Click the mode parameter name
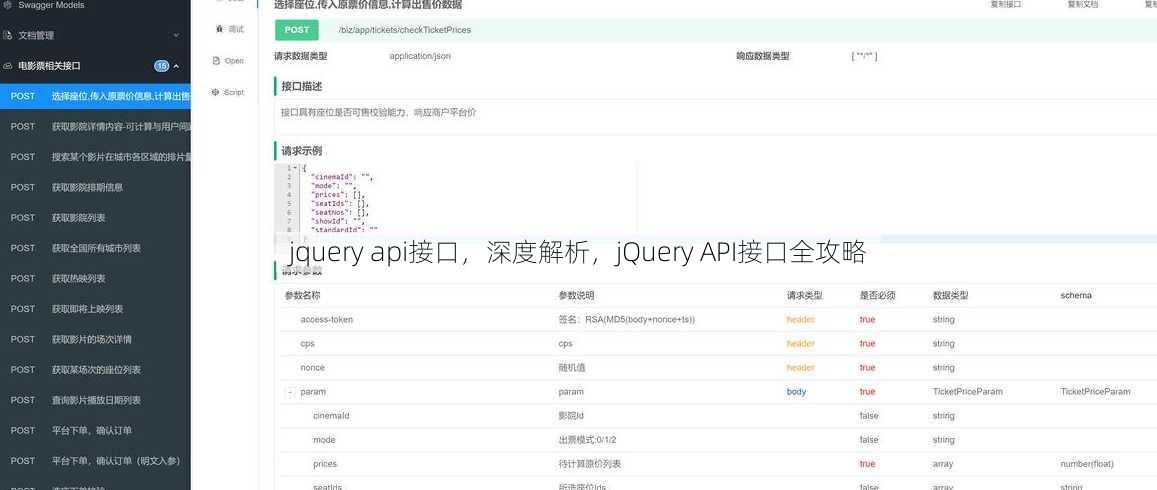Viewport: 1157px width, 490px height. tap(324, 440)
